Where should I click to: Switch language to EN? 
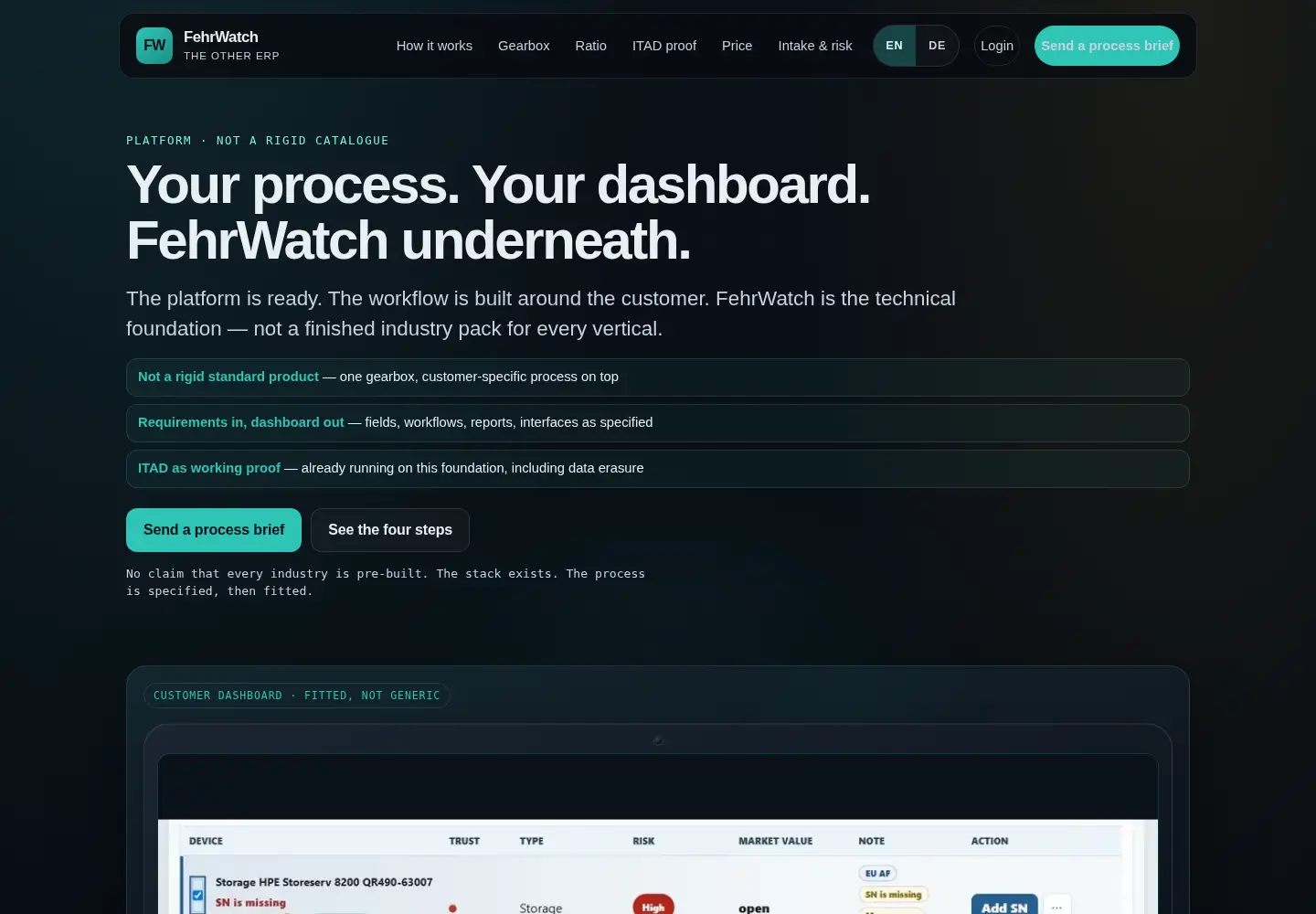point(895,46)
